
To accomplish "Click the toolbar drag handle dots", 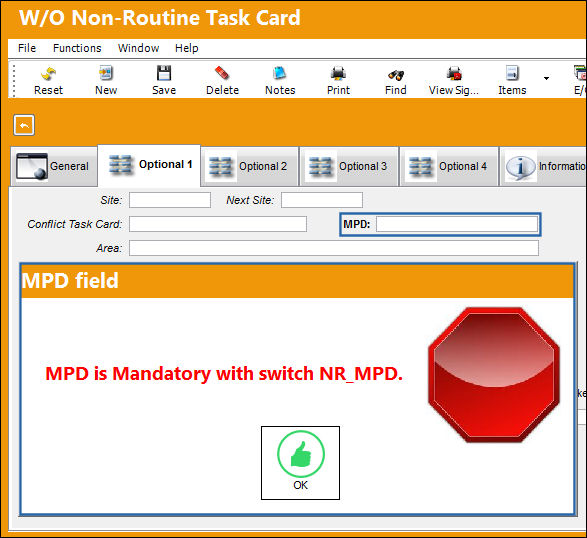I will 14,80.
